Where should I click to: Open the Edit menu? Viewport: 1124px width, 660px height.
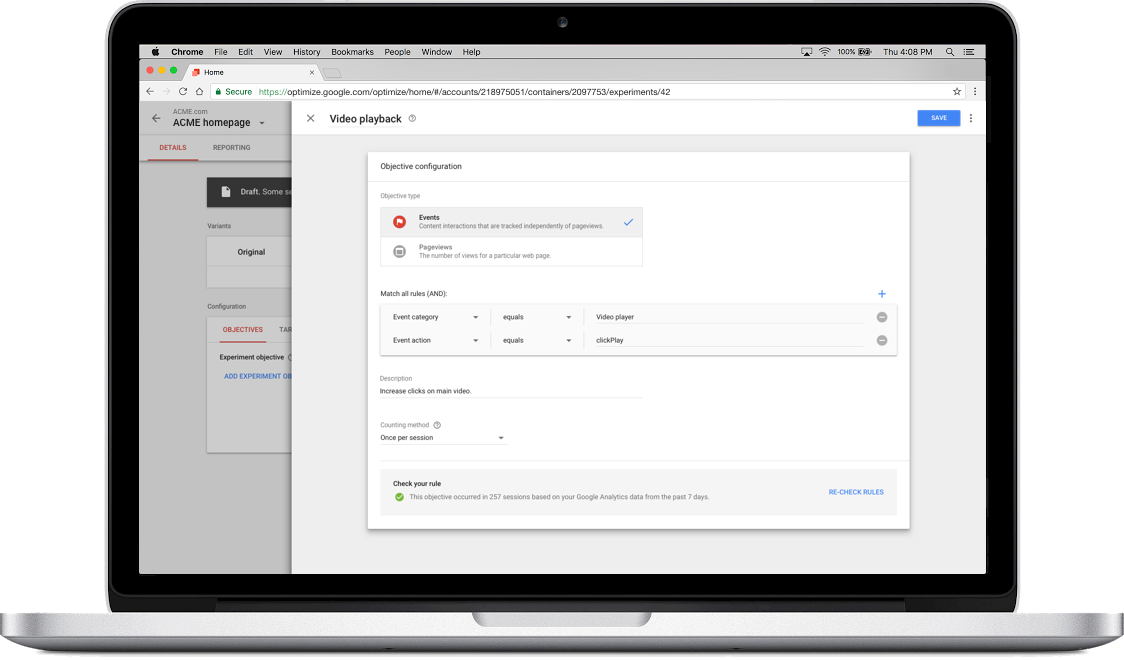tap(246, 52)
